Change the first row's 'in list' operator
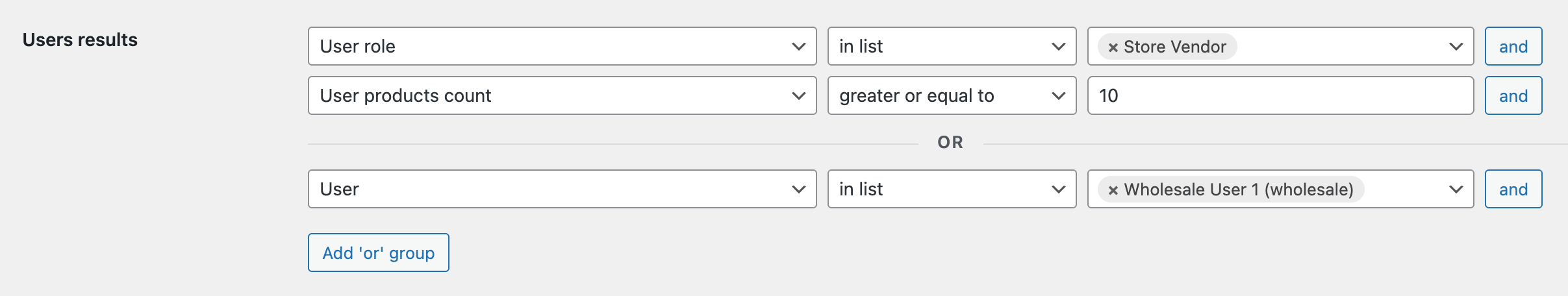 point(951,46)
